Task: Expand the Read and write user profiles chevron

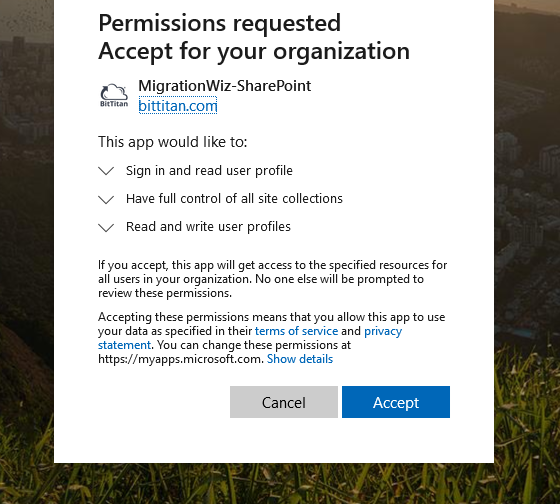Action: click(x=106, y=228)
